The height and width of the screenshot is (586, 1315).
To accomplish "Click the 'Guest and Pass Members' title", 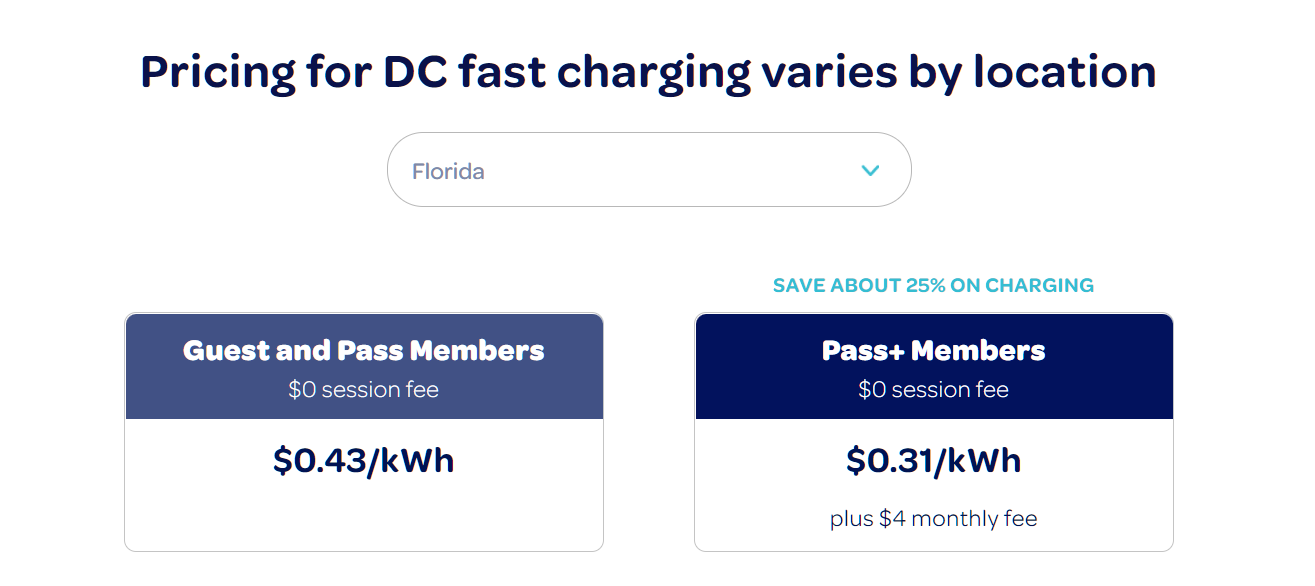I will coord(364,351).
